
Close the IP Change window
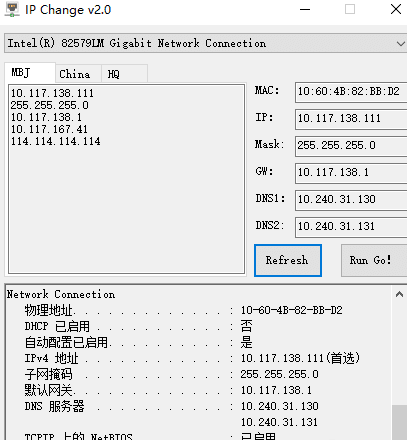[x=396, y=9]
